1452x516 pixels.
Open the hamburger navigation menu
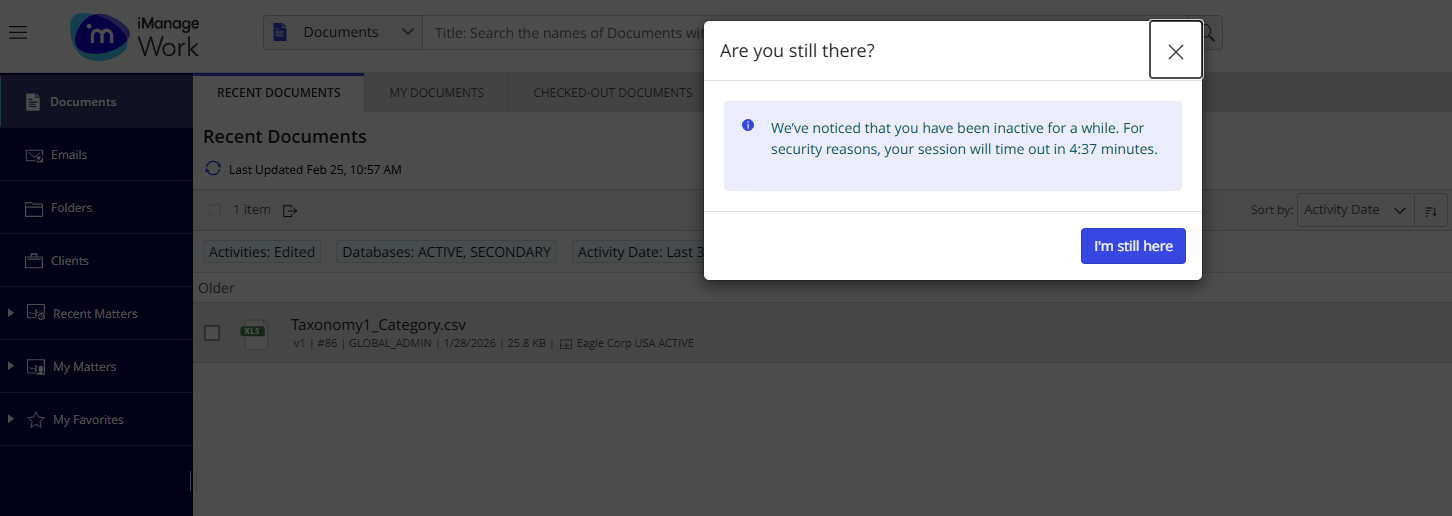click(x=18, y=33)
